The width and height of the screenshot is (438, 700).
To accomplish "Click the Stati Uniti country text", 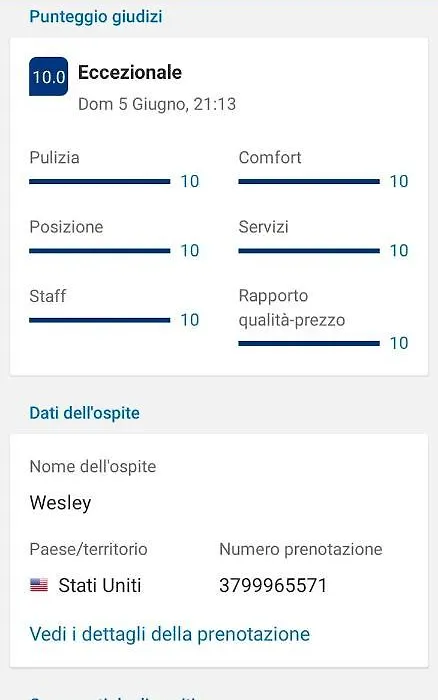I will point(100,585).
